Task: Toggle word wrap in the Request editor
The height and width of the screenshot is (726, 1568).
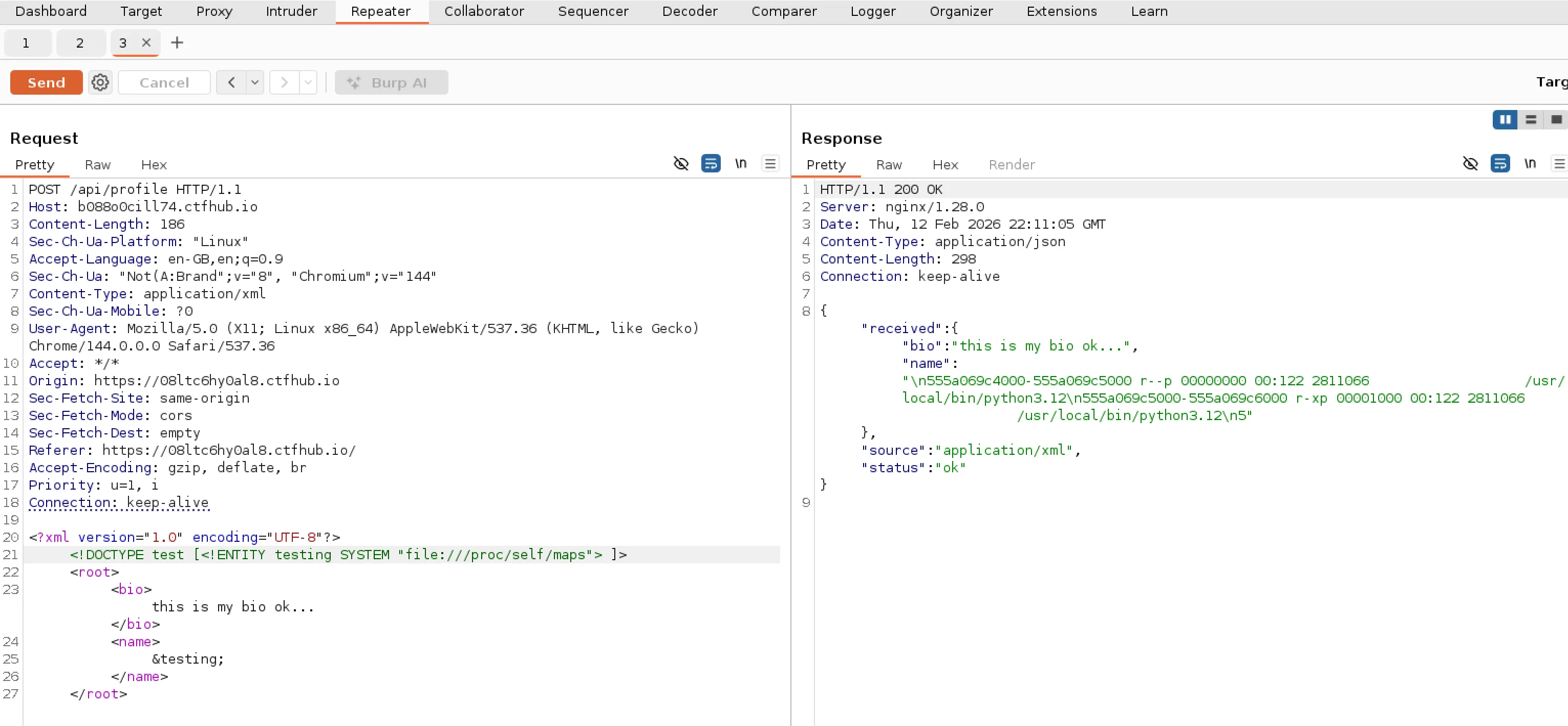Action: pyautogui.click(x=711, y=164)
